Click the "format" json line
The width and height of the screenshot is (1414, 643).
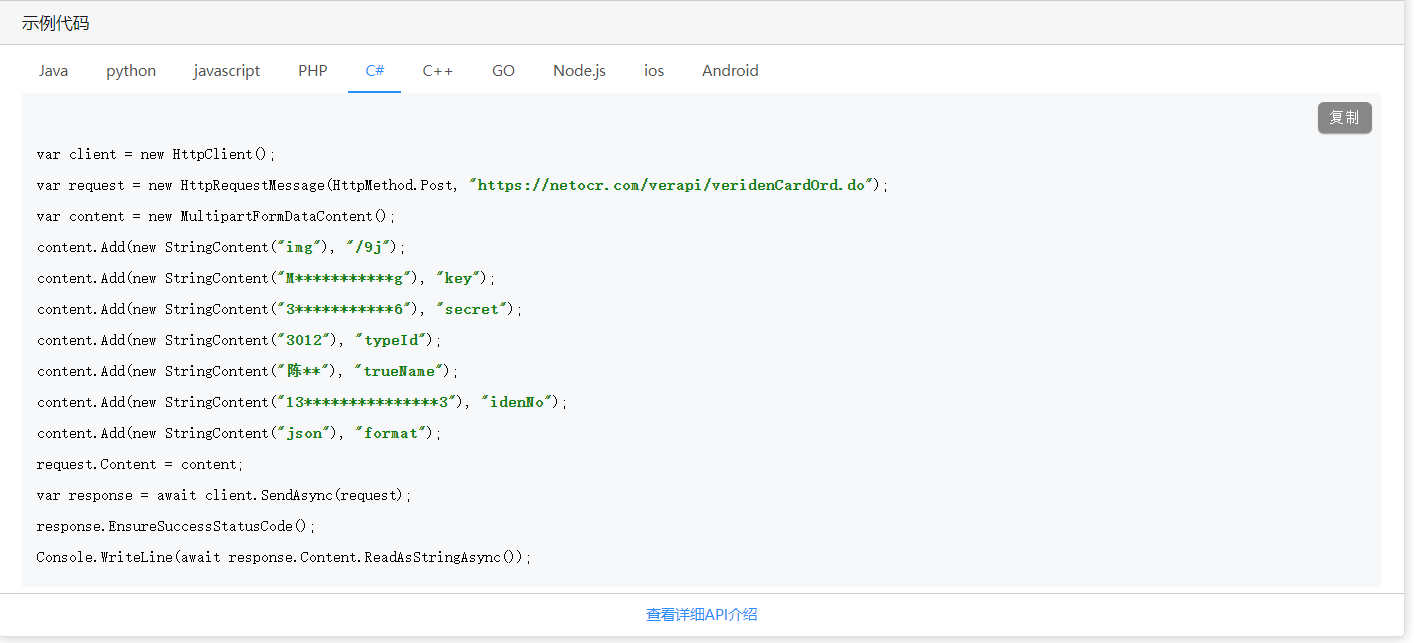tap(238, 433)
